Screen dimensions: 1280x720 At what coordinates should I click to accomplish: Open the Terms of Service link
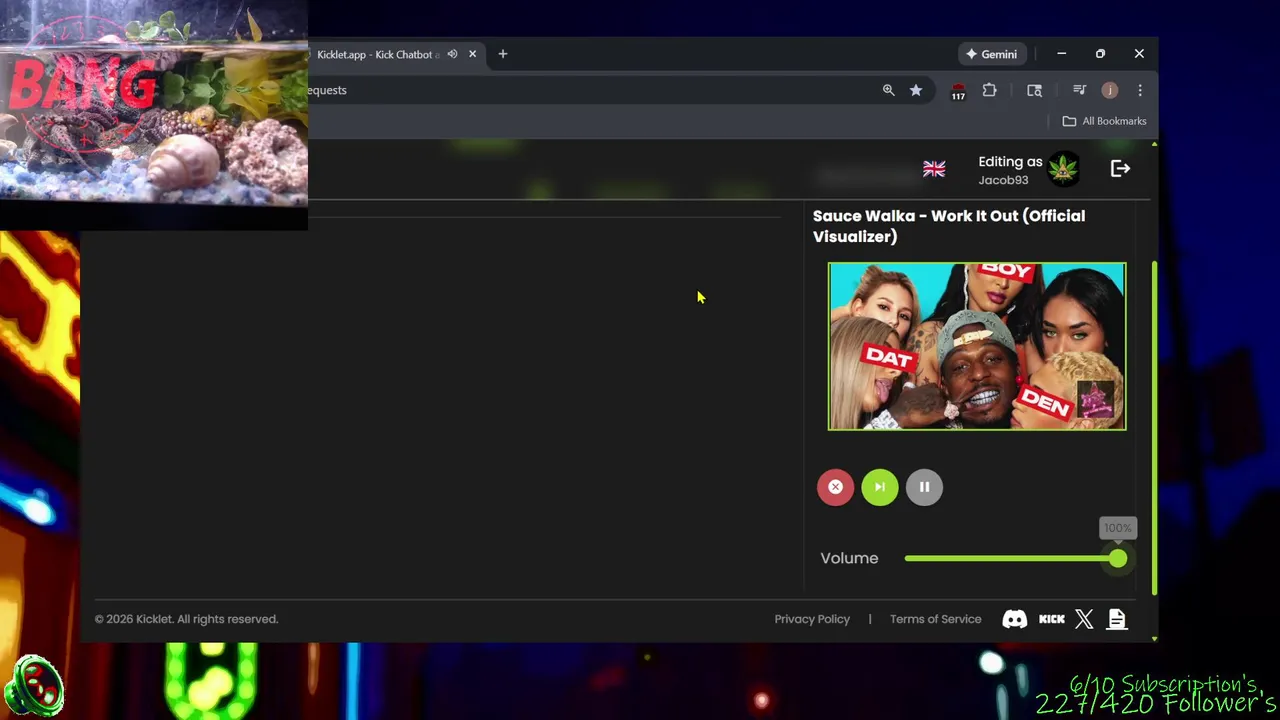(935, 619)
